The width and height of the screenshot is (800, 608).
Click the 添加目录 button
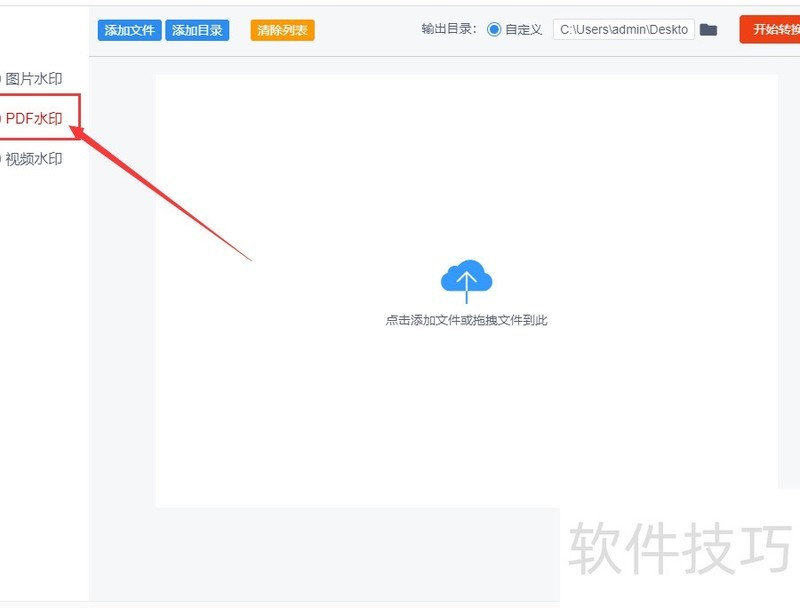199,29
